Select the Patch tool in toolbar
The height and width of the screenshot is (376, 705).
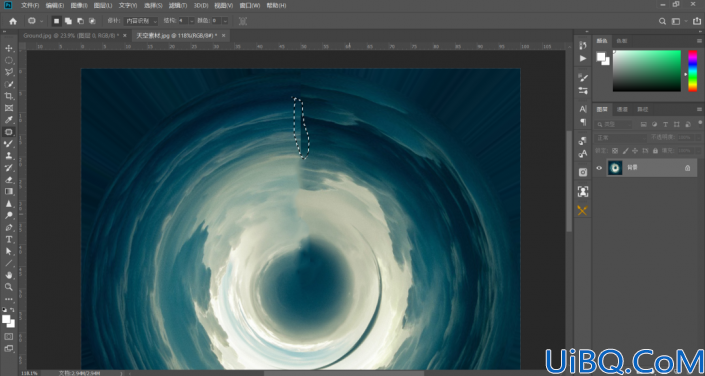[x=9, y=132]
